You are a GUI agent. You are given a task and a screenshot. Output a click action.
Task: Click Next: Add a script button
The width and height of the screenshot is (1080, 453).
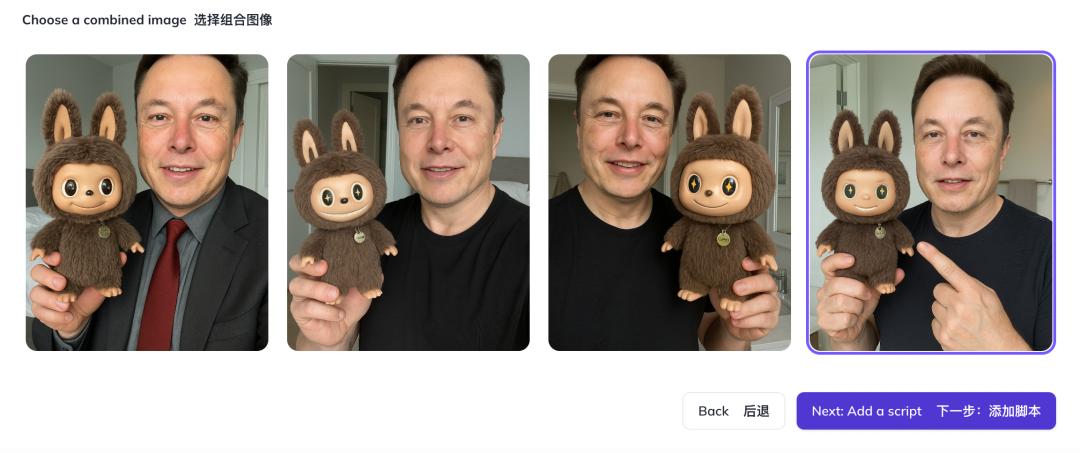point(926,411)
